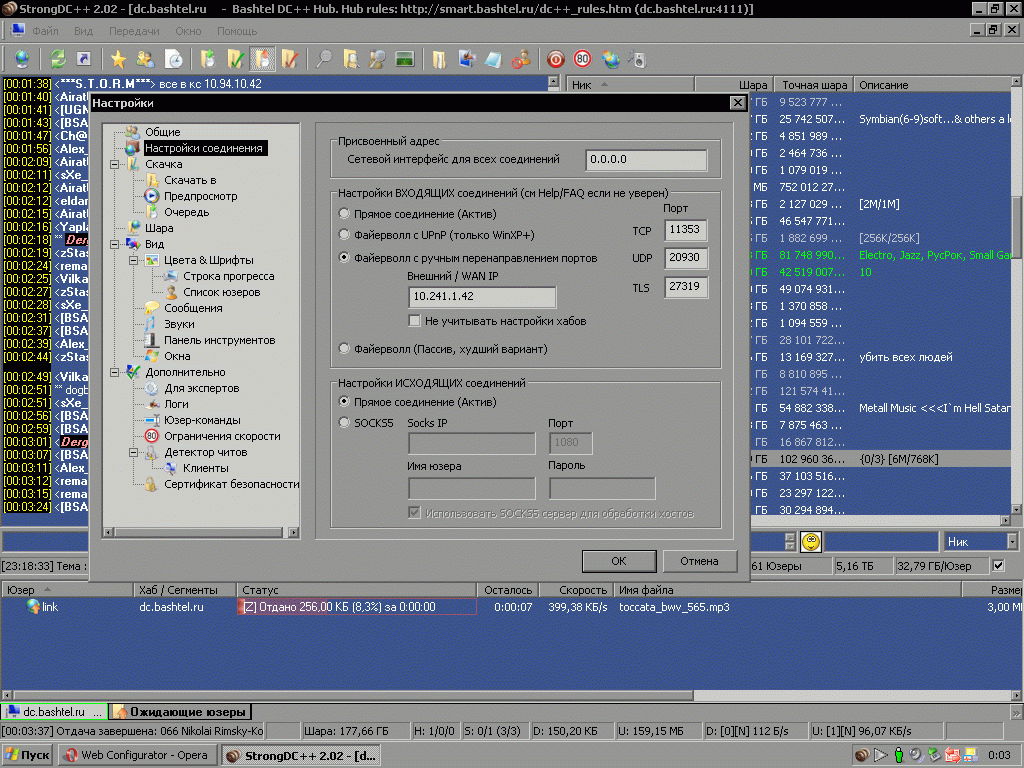Open Public Hubs globe toolbar icon
Image resolution: width=1024 pixels, height=768 pixels.
pyautogui.click(x=22, y=59)
